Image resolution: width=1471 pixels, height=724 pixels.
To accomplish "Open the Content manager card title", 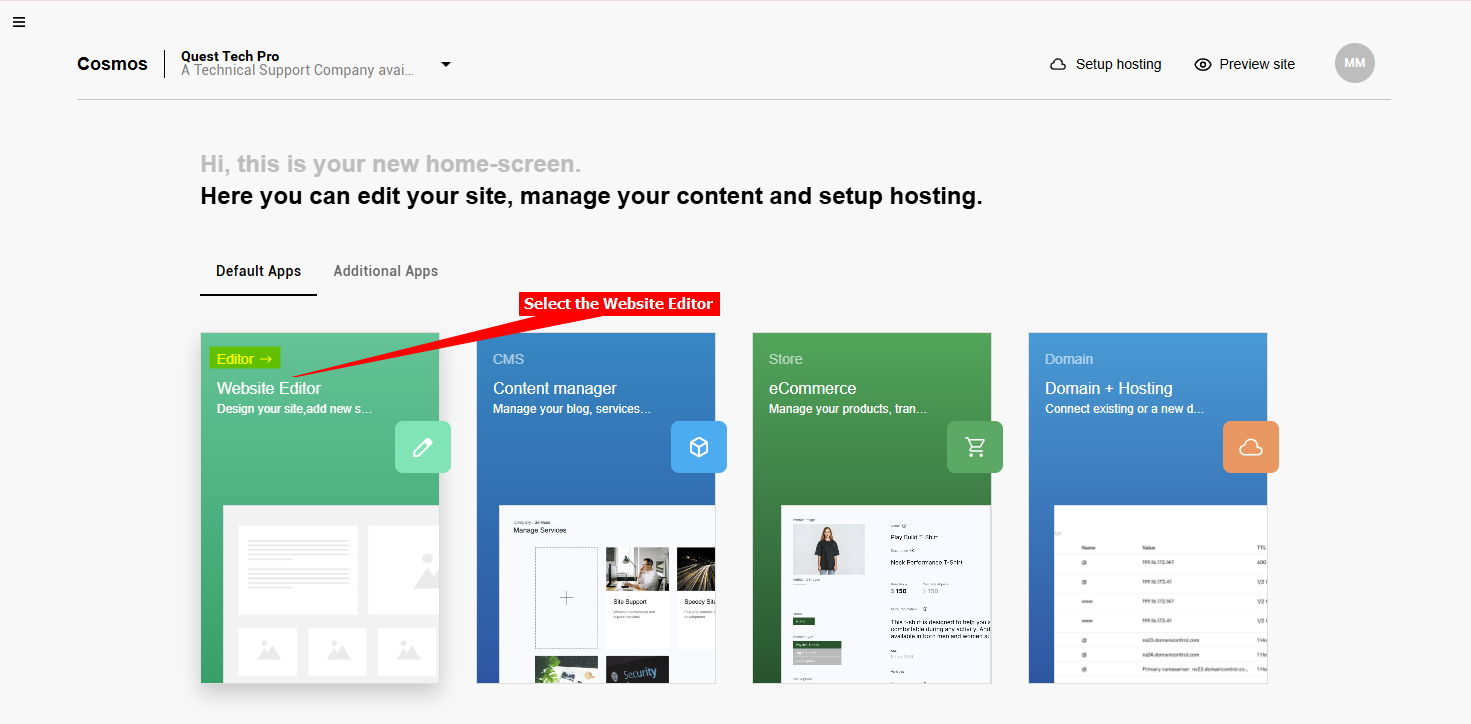I will [x=555, y=388].
